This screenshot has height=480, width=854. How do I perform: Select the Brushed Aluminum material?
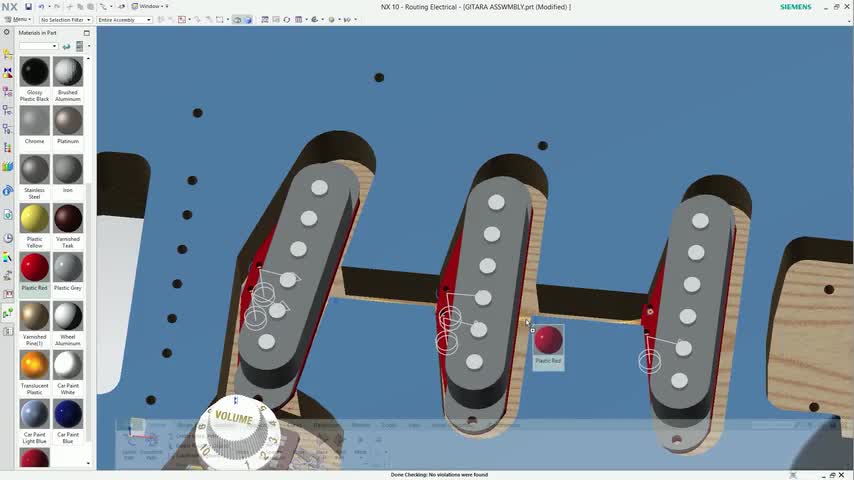click(x=68, y=80)
